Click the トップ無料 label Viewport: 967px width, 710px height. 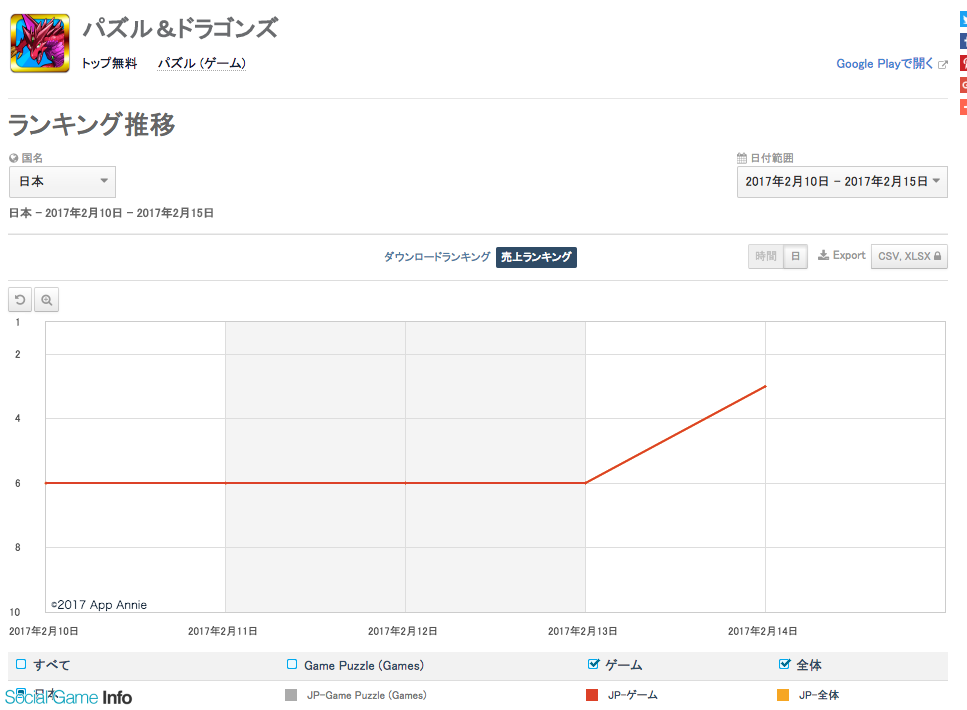(109, 63)
